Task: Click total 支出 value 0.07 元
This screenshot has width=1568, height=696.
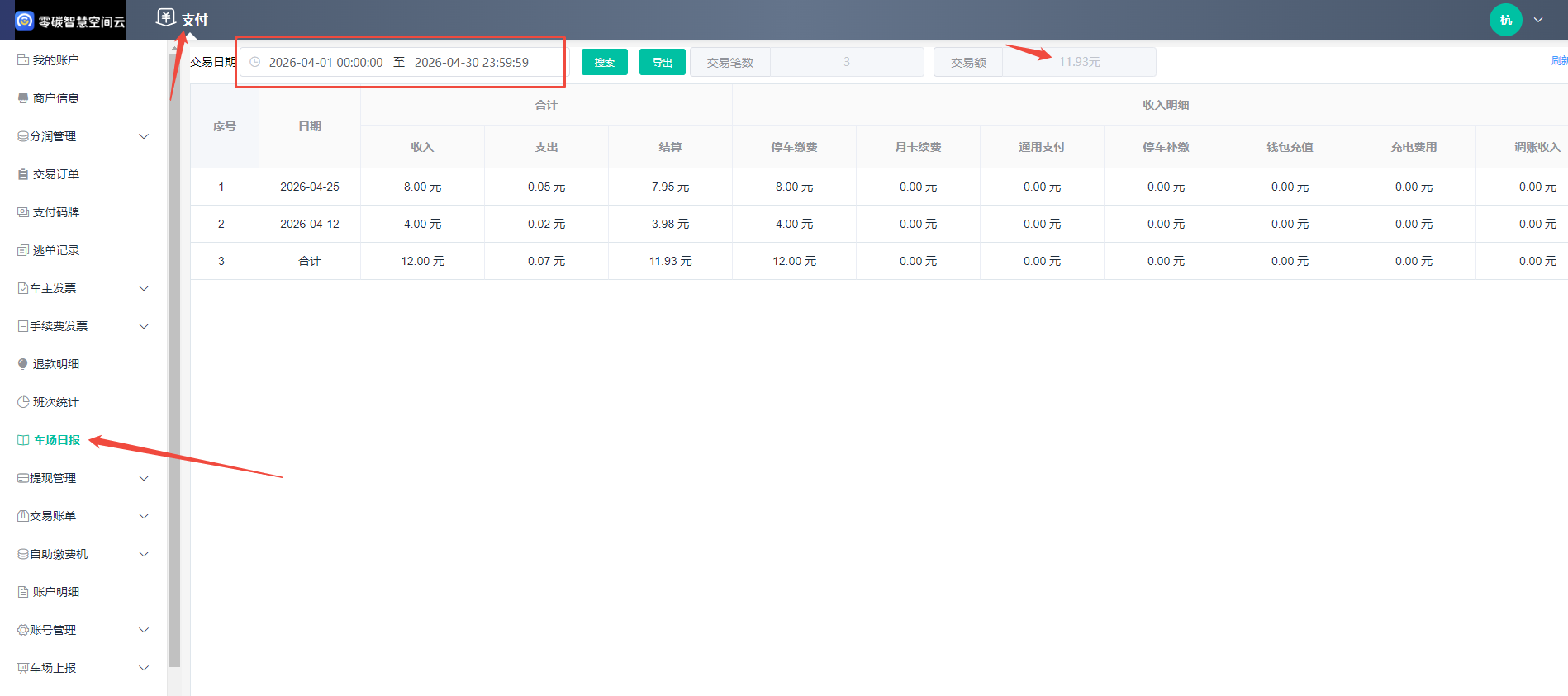Action: tap(546, 261)
